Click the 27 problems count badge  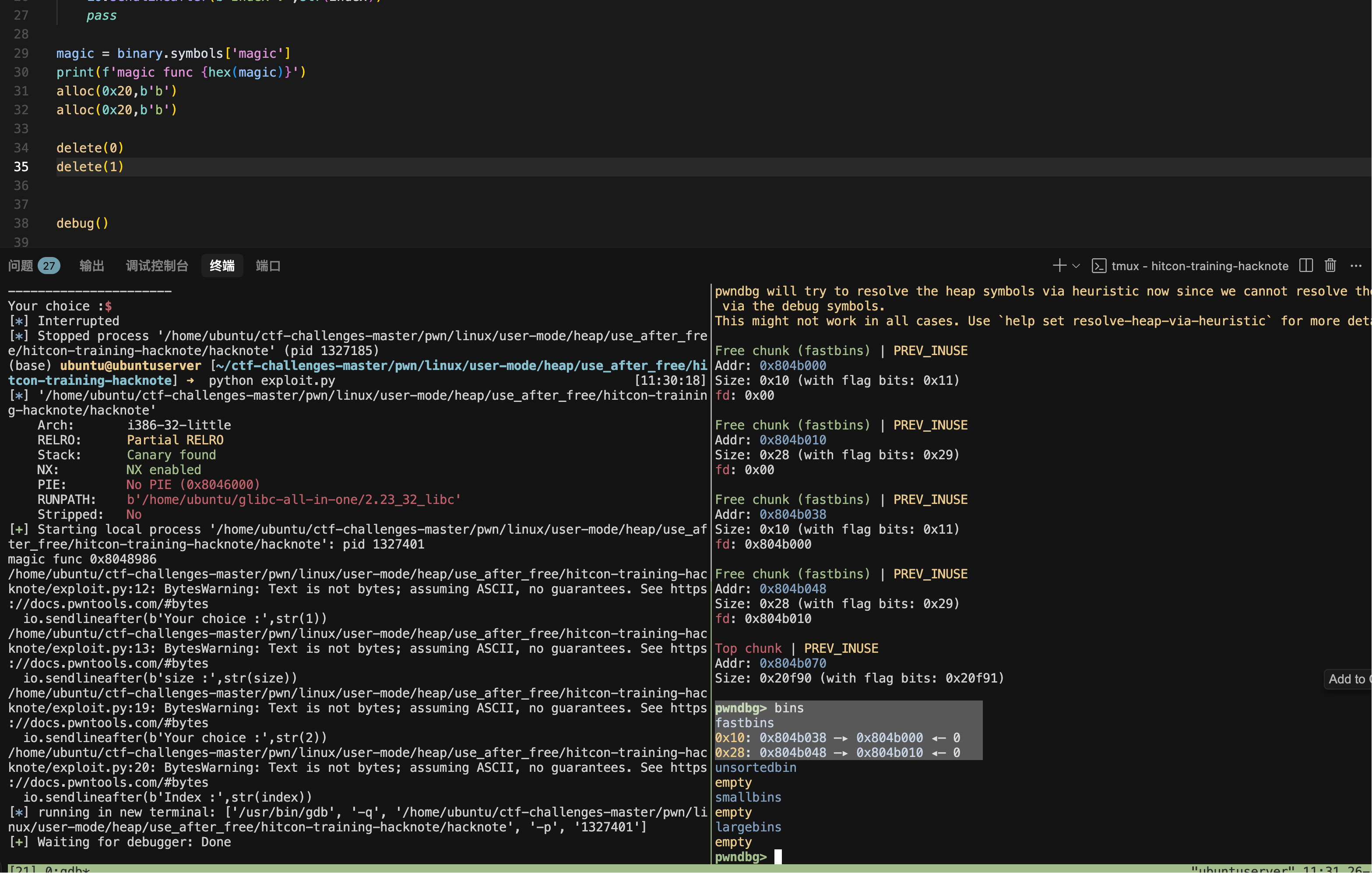[x=49, y=266]
